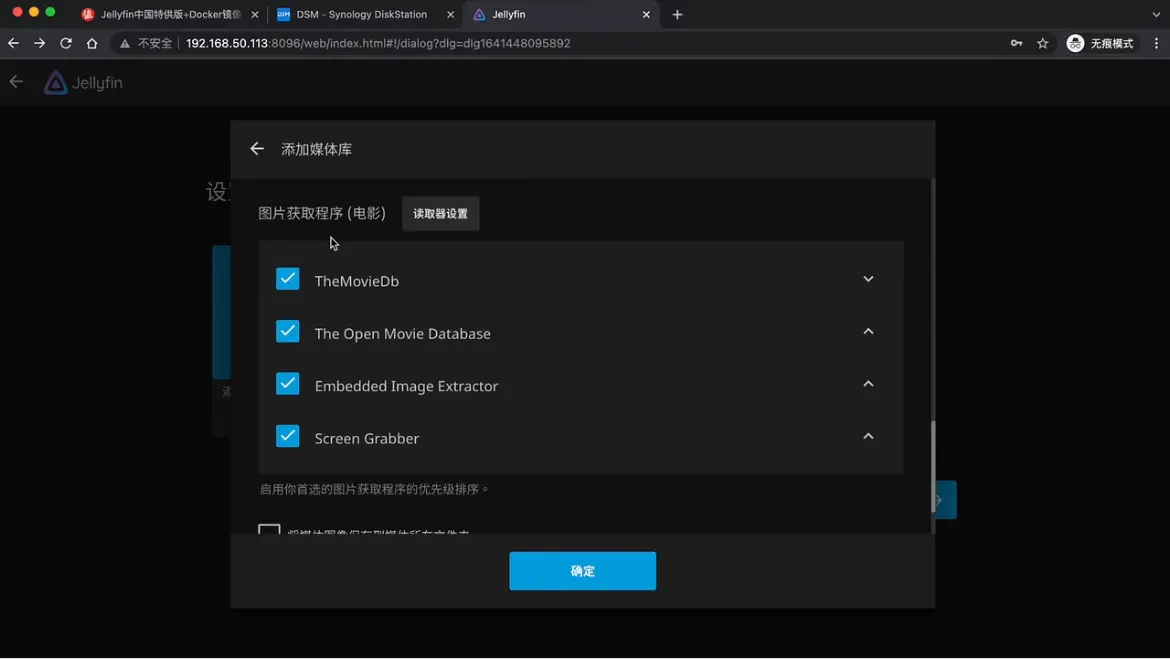Move Screen Grabber up with the chevron arrow
The width and height of the screenshot is (1170, 659).
pyautogui.click(x=868, y=436)
